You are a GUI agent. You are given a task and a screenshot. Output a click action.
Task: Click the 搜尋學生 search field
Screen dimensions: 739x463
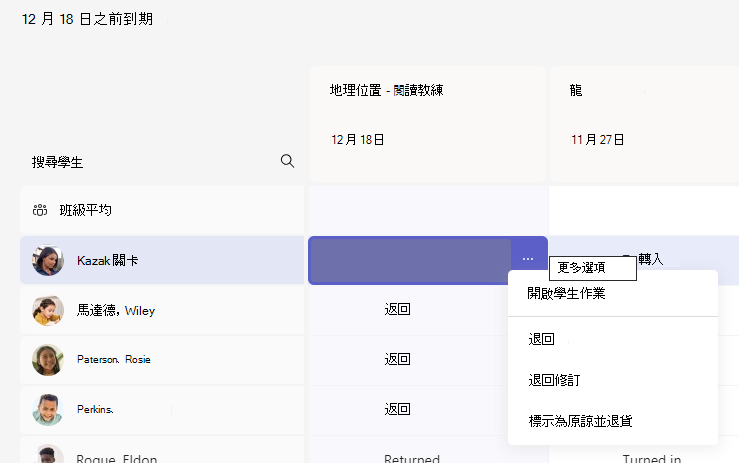coord(163,162)
